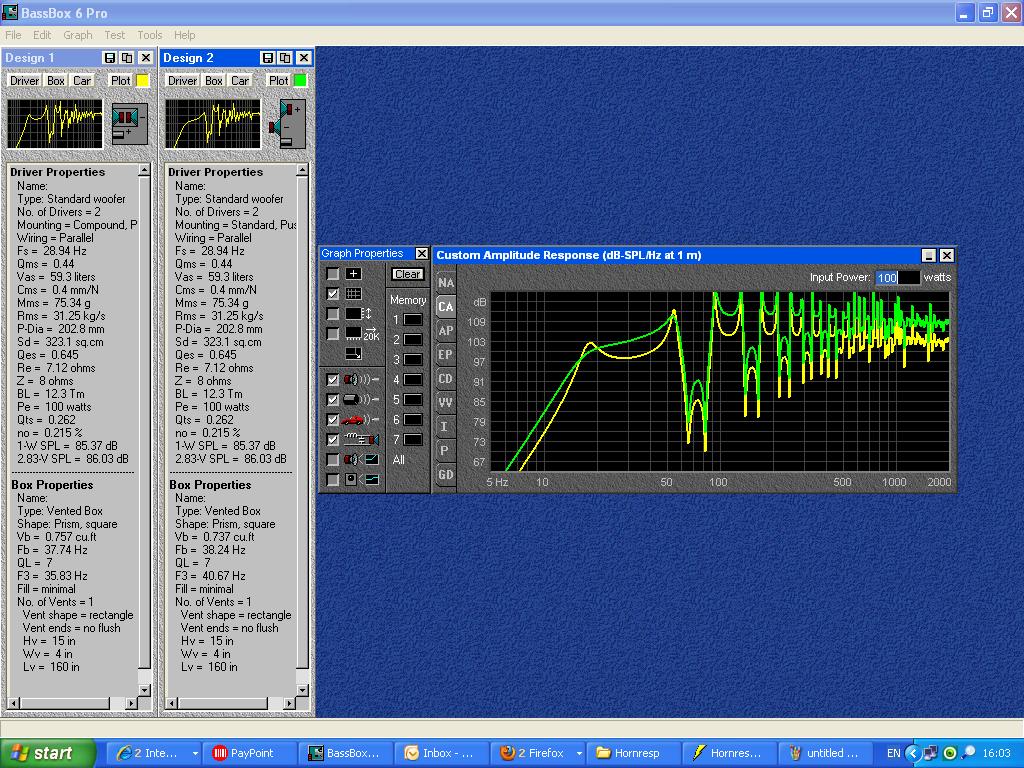Uncheck the speaker response checkbox
This screenshot has height=768, width=1024.
pyautogui.click(x=333, y=379)
